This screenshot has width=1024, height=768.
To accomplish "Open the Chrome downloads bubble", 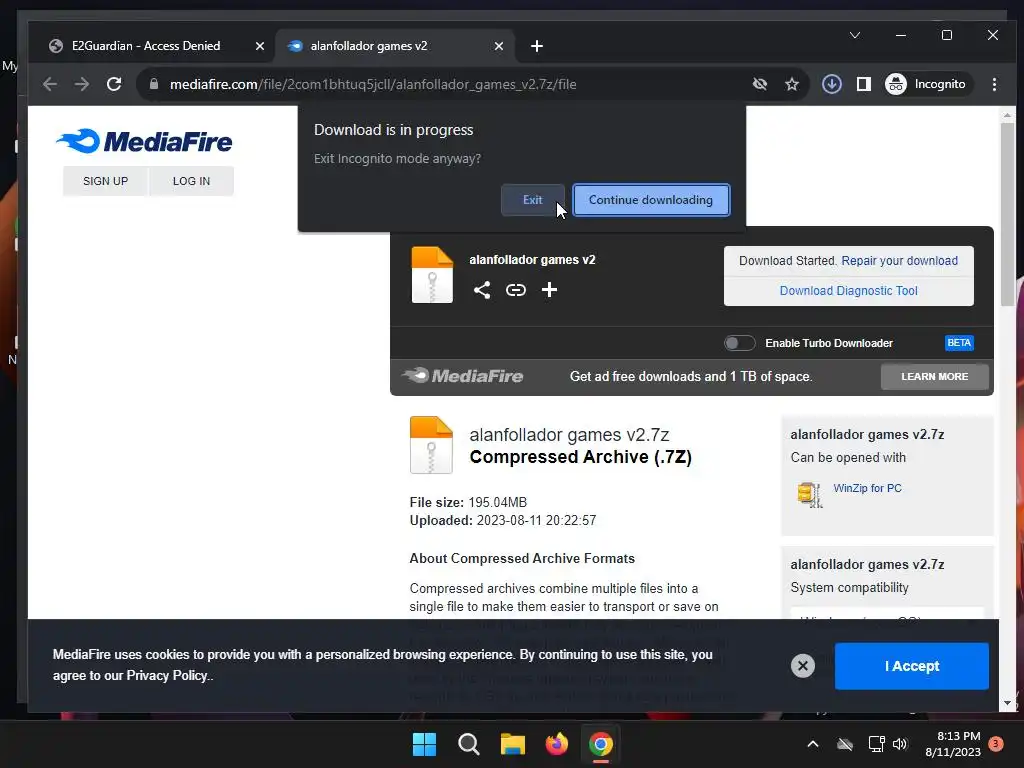I will pyautogui.click(x=831, y=84).
